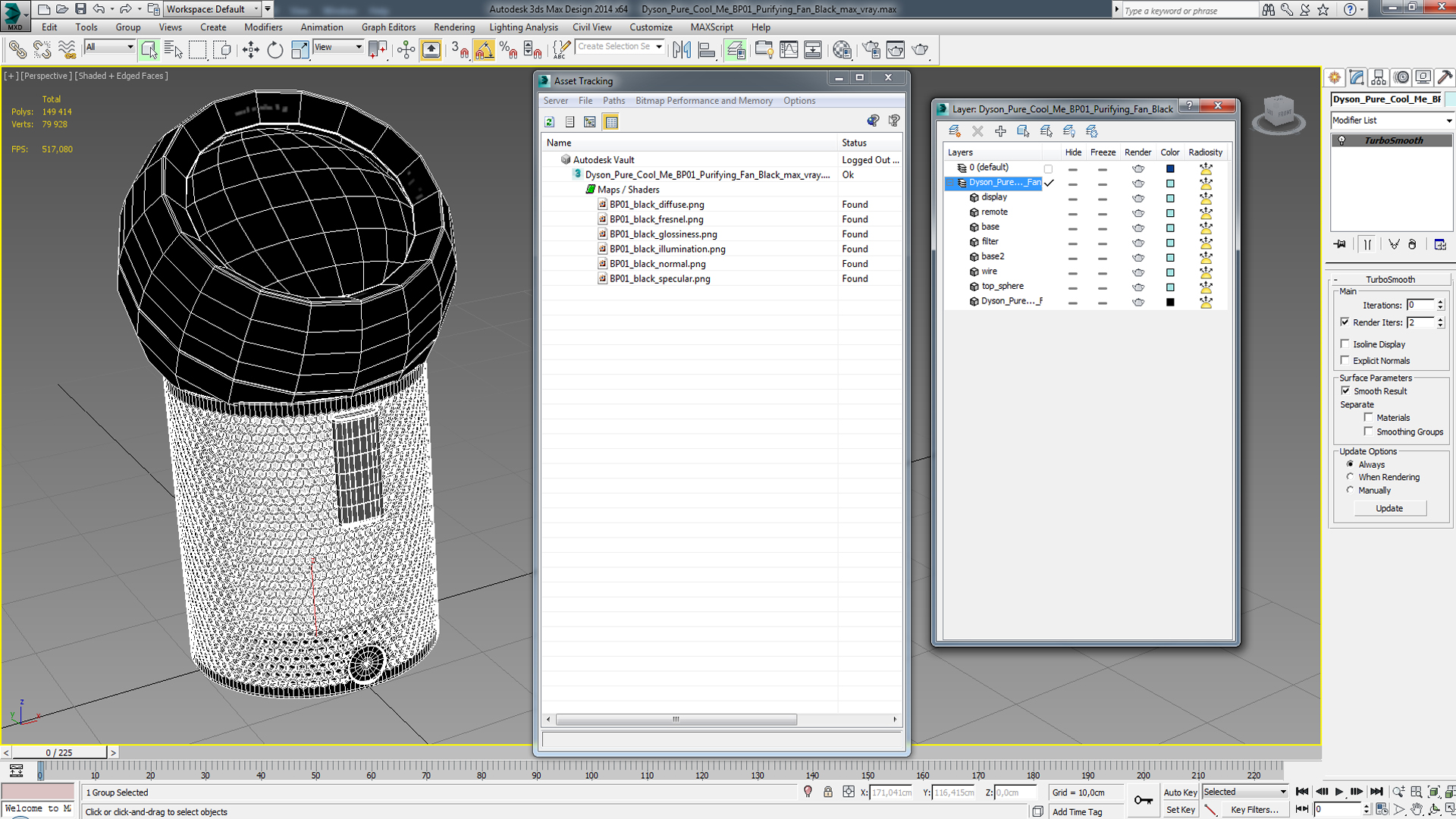Open the Create Selection Set dropdown
Viewport: 1456px width, 819px height.
coord(620,46)
